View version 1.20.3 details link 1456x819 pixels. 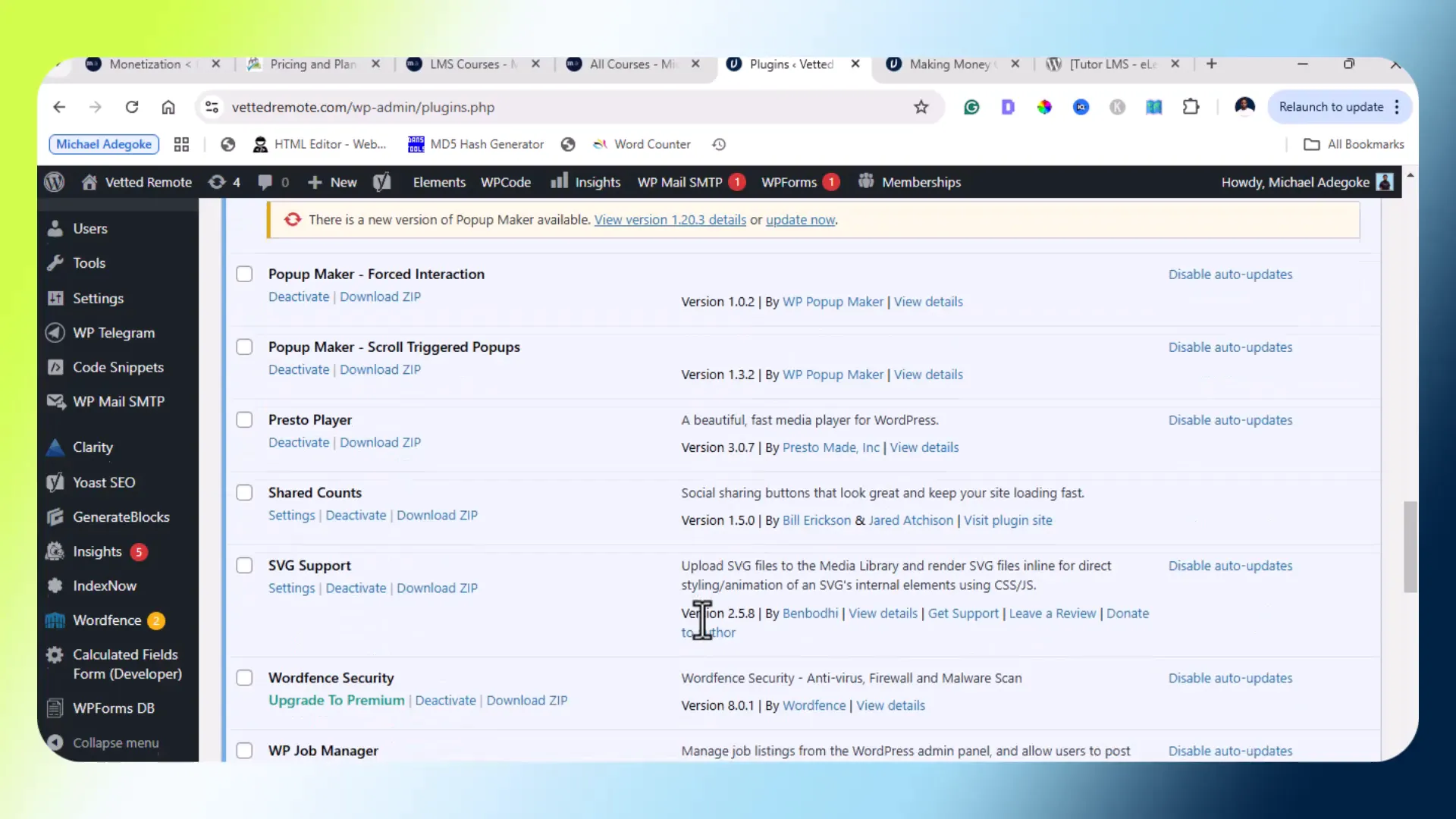click(670, 220)
